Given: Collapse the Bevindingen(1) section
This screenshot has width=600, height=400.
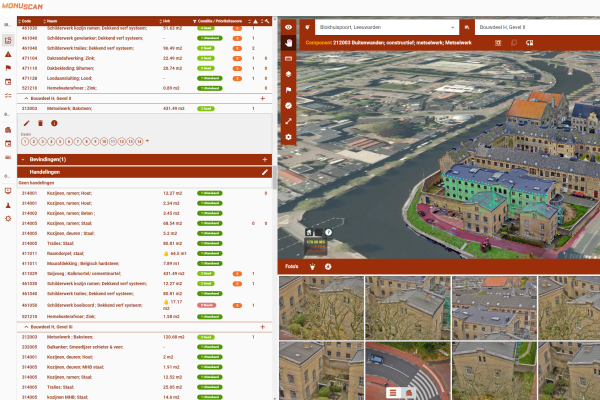Looking at the screenshot, I should [23, 159].
